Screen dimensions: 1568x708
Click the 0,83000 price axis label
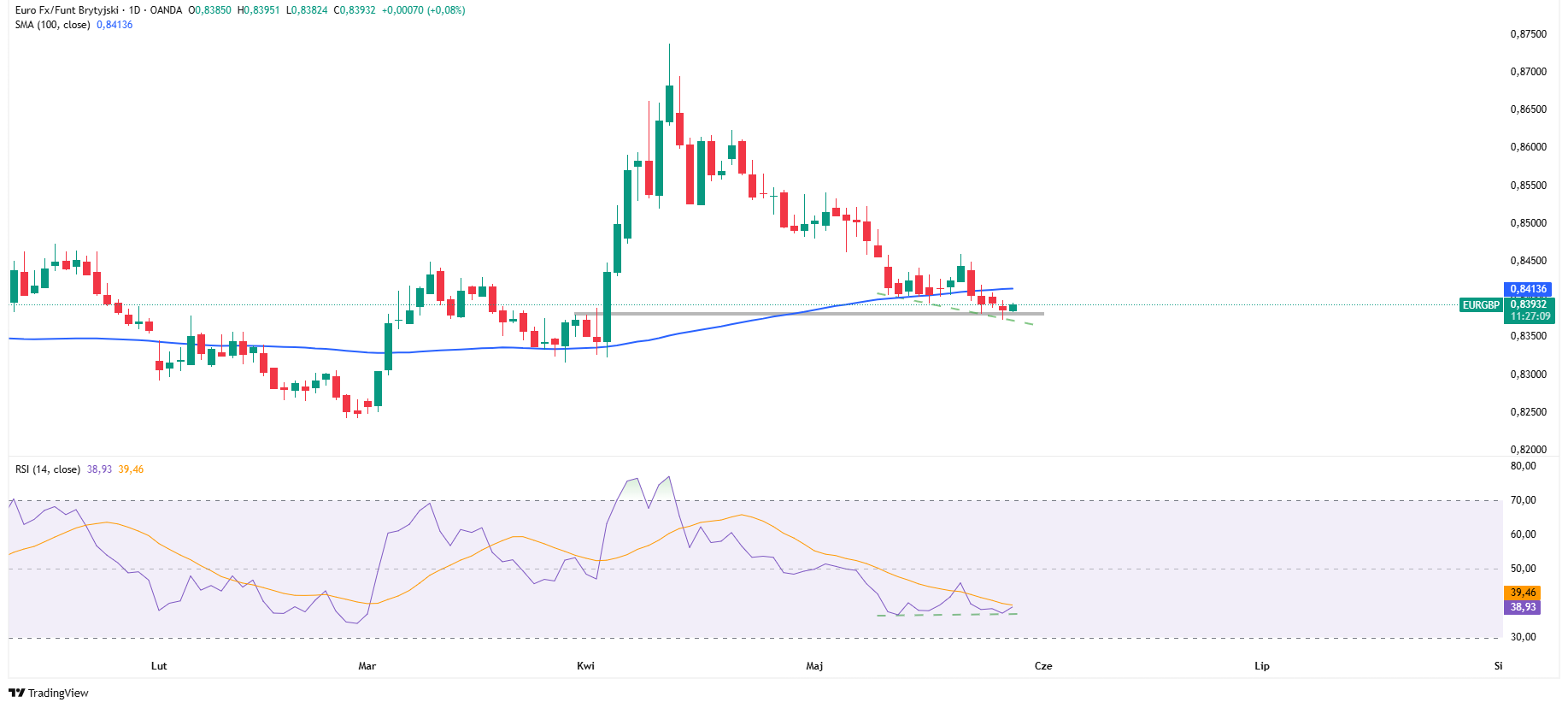click(1529, 375)
